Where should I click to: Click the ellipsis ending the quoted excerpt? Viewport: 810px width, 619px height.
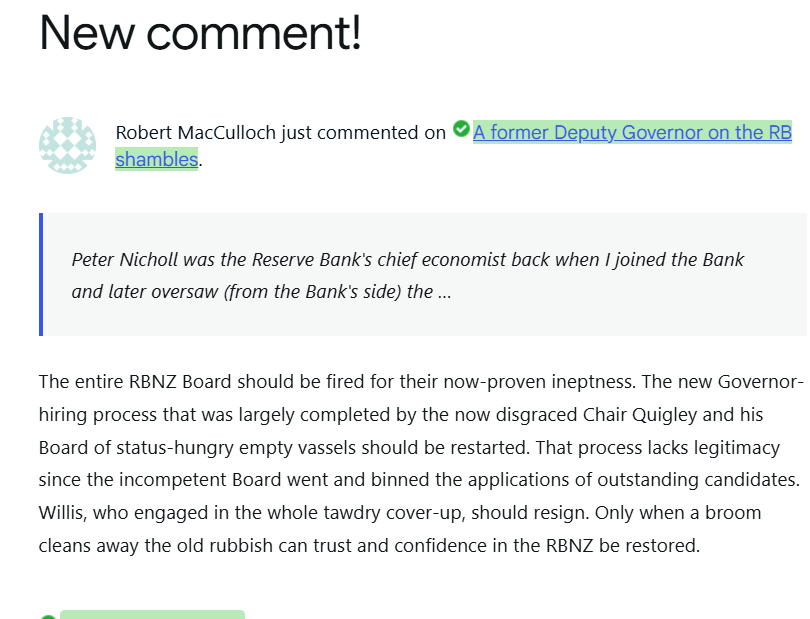click(444, 292)
